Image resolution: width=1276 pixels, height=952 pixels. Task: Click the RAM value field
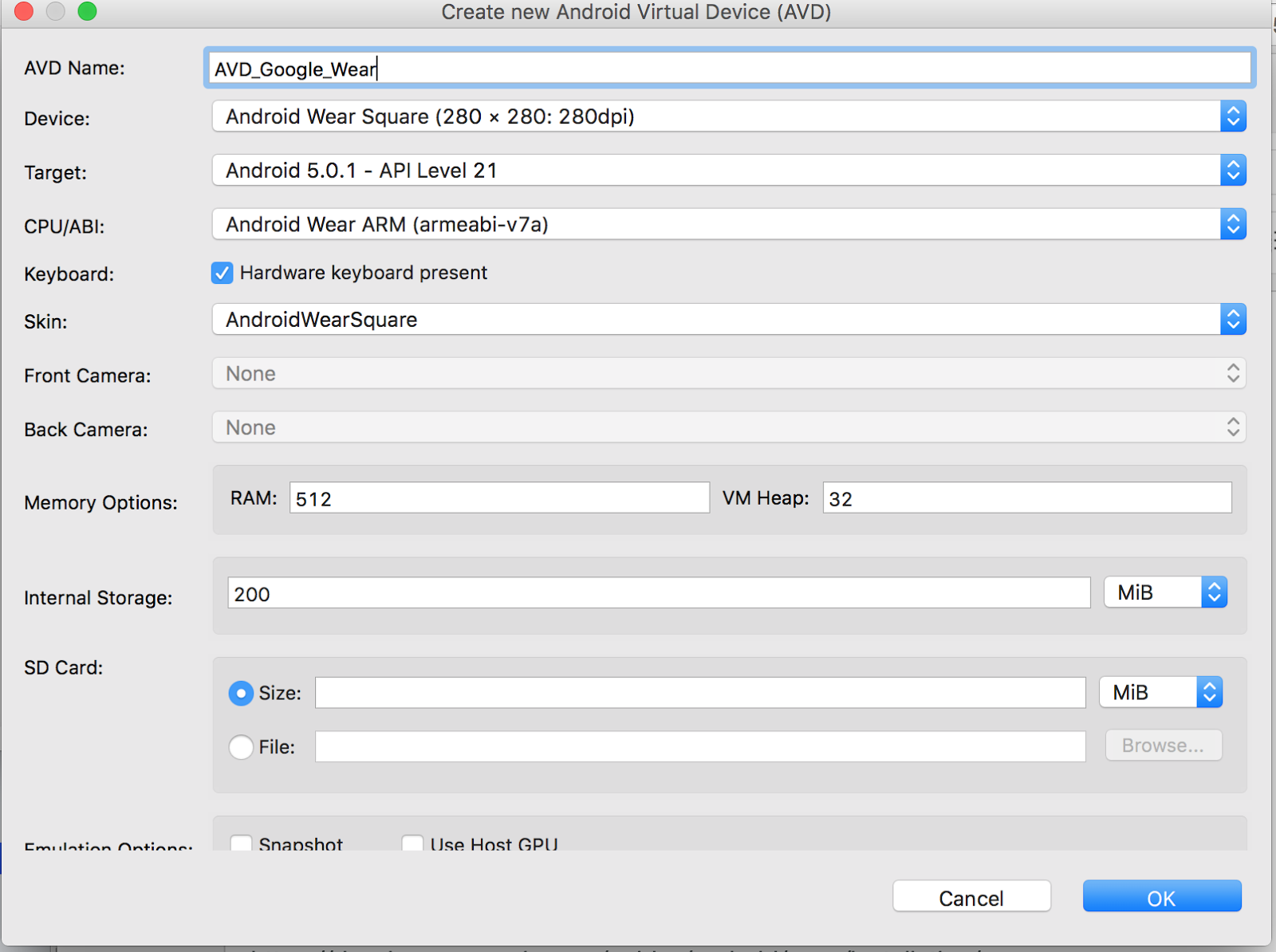click(x=499, y=498)
